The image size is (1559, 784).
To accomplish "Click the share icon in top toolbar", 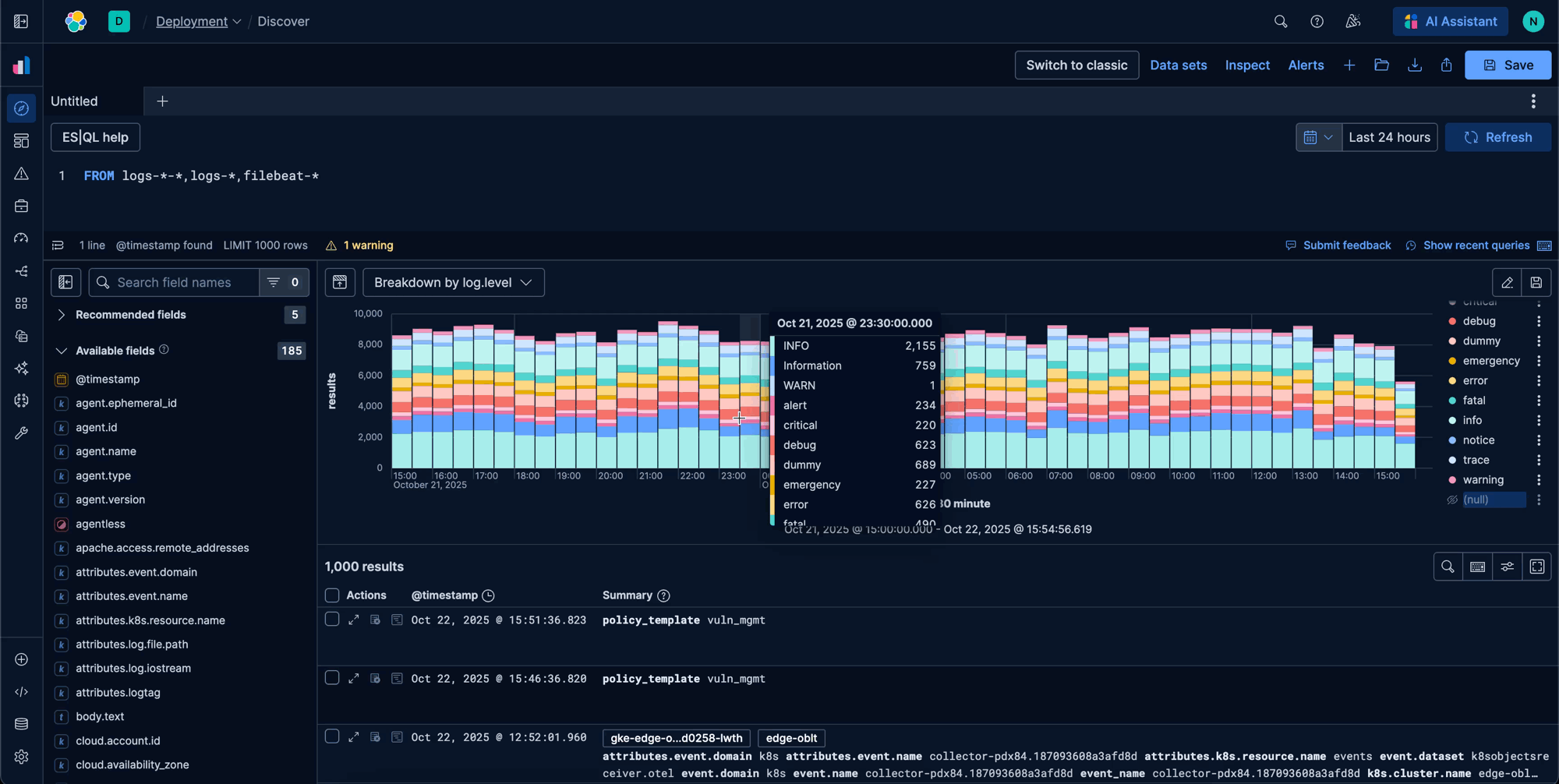I will pyautogui.click(x=1446, y=65).
